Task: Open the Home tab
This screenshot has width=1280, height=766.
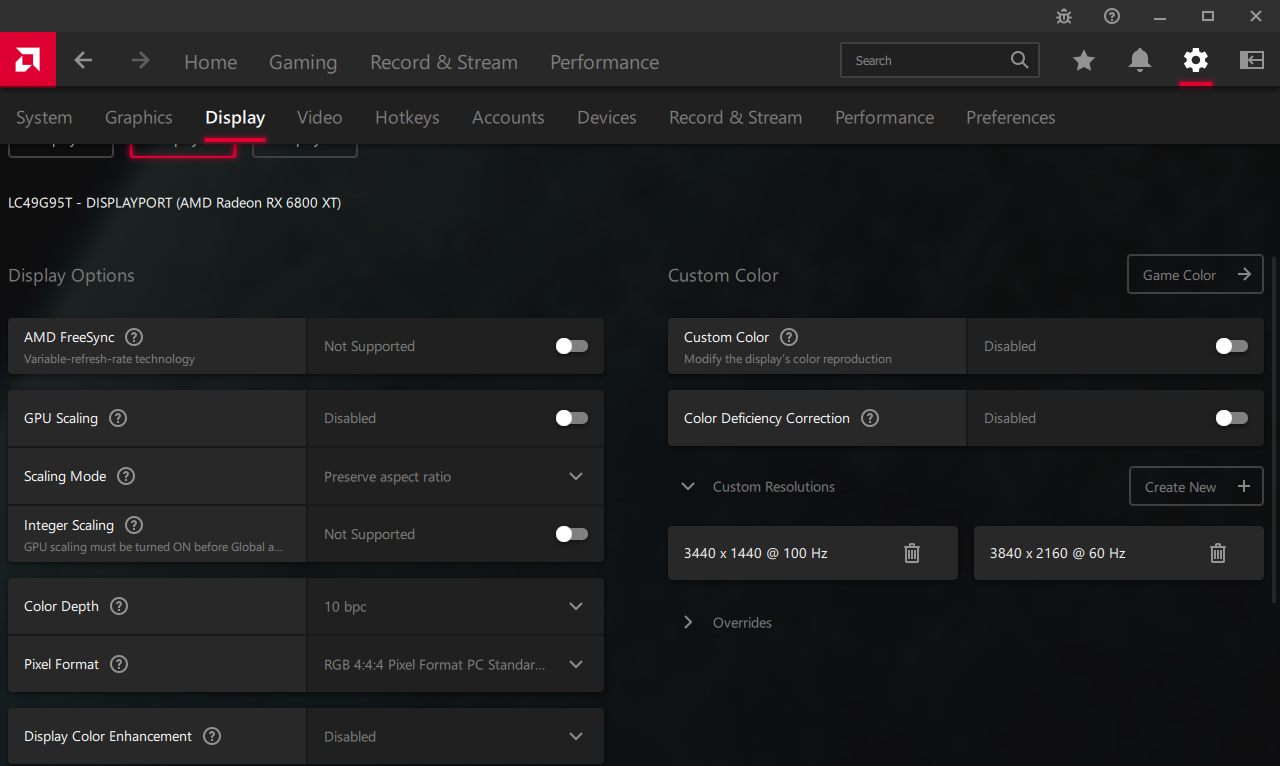Action: tap(211, 62)
